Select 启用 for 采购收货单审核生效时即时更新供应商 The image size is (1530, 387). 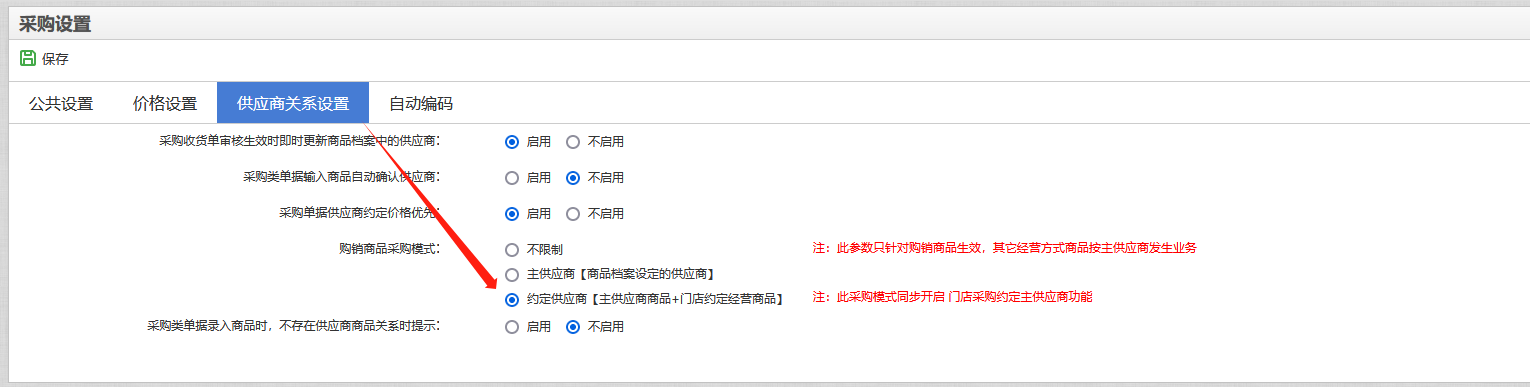coord(512,142)
